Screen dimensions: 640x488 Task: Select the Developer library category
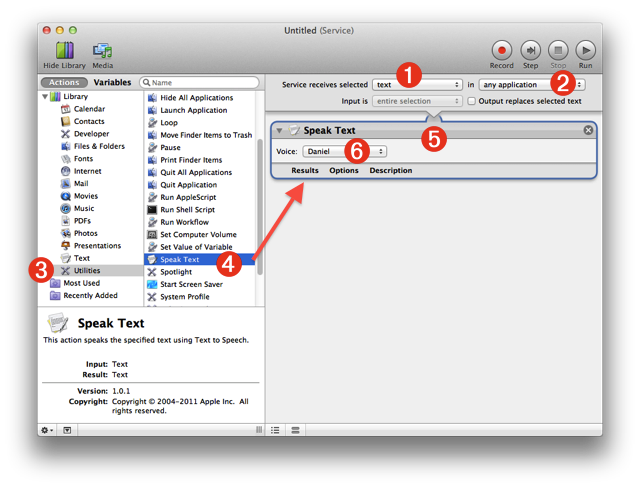click(x=91, y=134)
